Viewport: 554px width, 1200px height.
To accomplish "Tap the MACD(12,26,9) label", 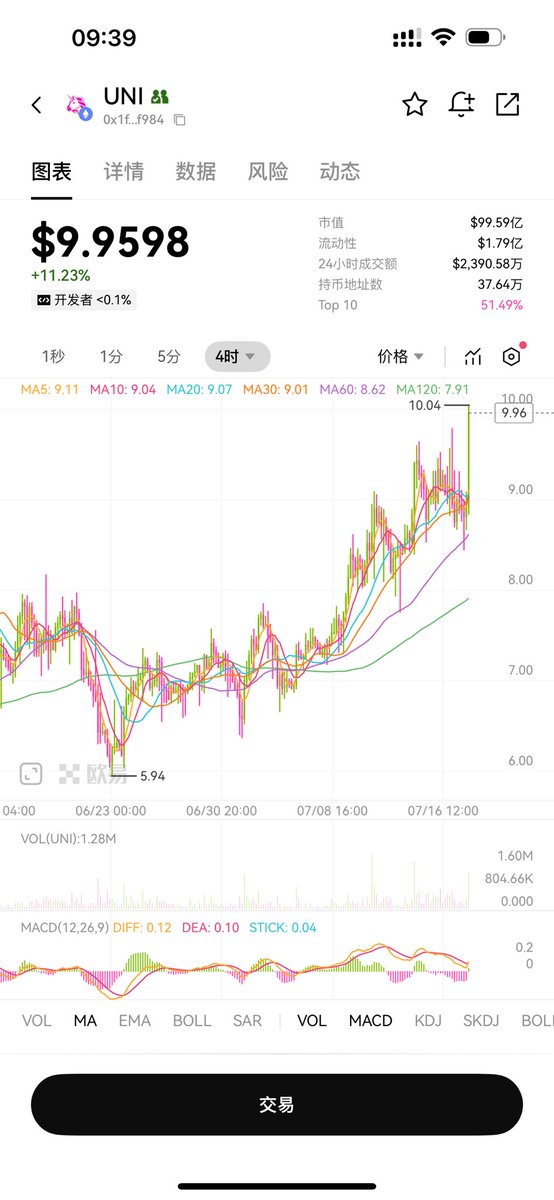I will [x=65, y=927].
